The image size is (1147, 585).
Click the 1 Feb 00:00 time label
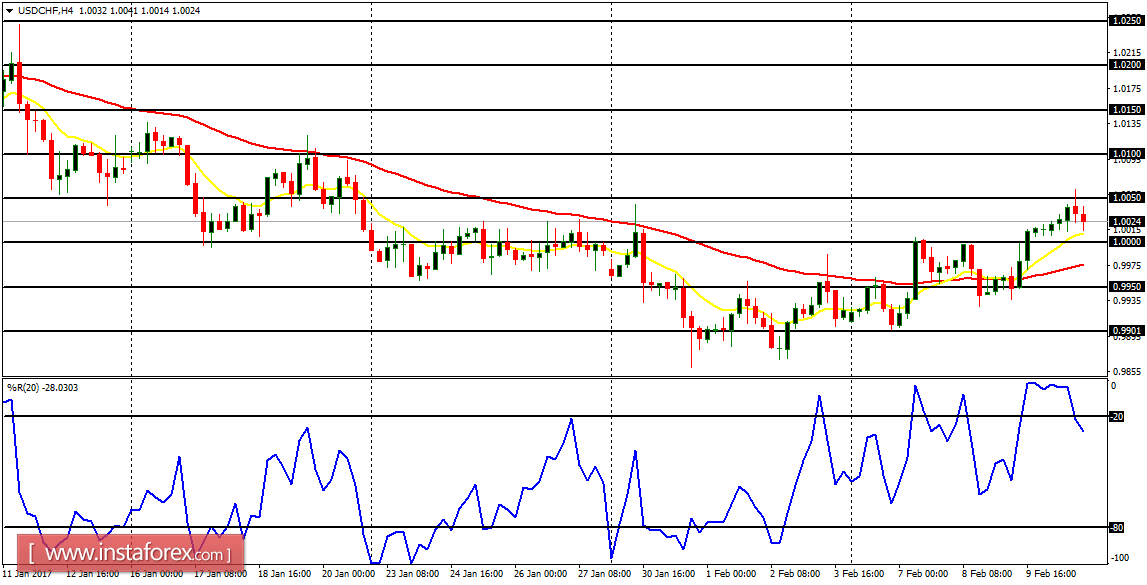[x=732, y=575]
